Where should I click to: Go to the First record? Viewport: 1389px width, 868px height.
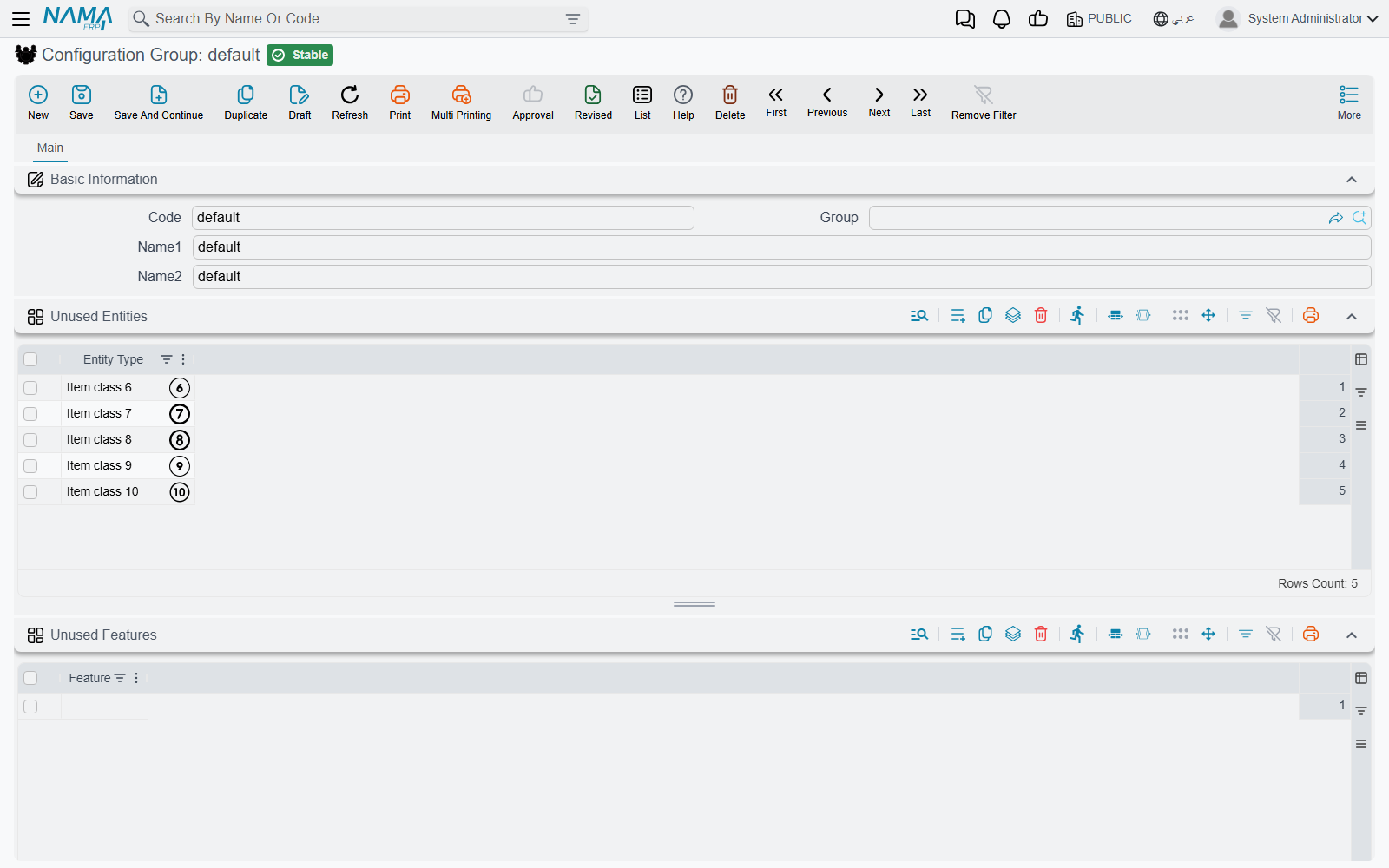point(776,102)
